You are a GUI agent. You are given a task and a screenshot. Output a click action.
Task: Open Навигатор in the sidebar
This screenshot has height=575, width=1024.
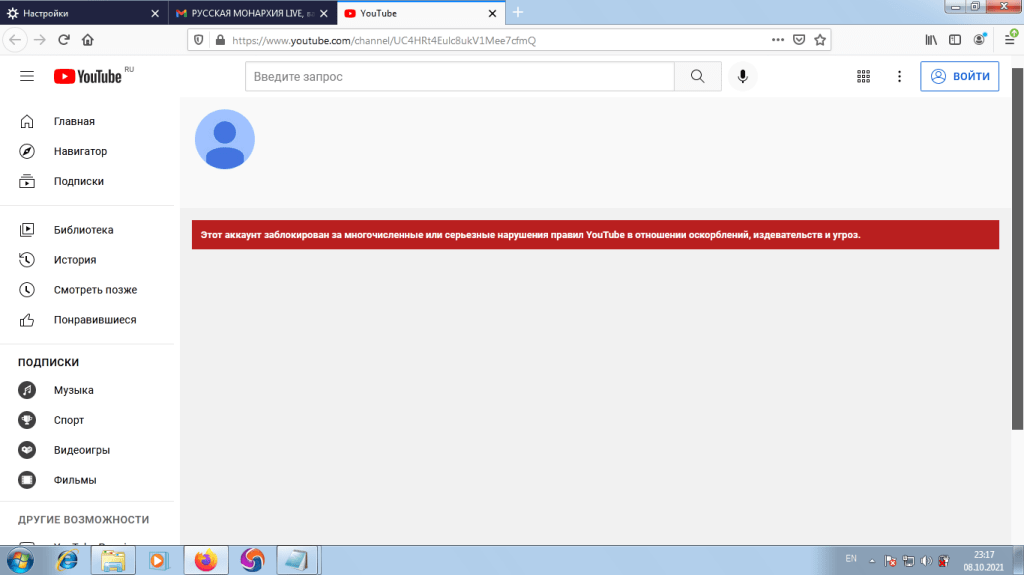click(80, 152)
